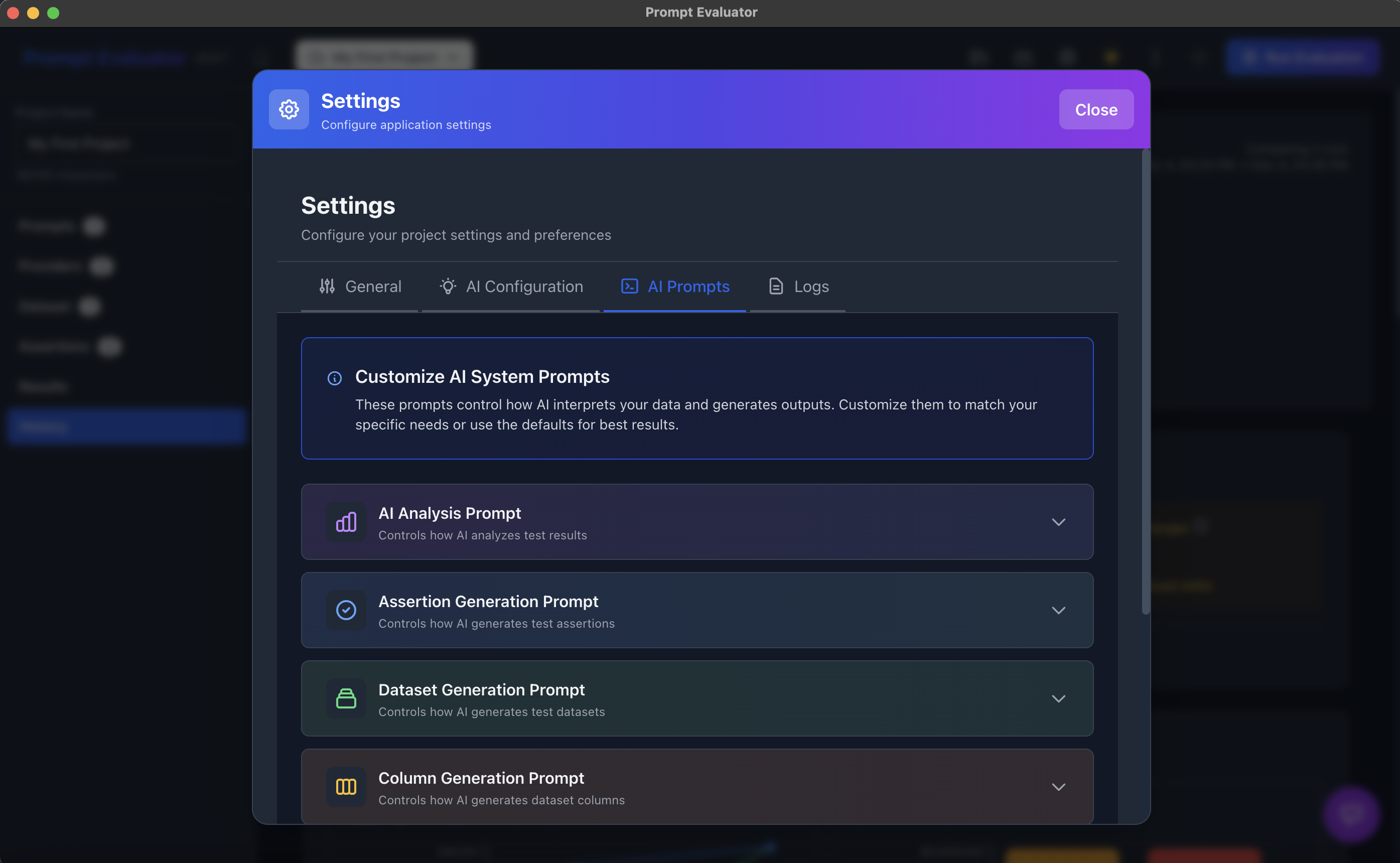This screenshot has height=863, width=1400.
Task: Click the document icon on Logs tab
Action: 776,286
